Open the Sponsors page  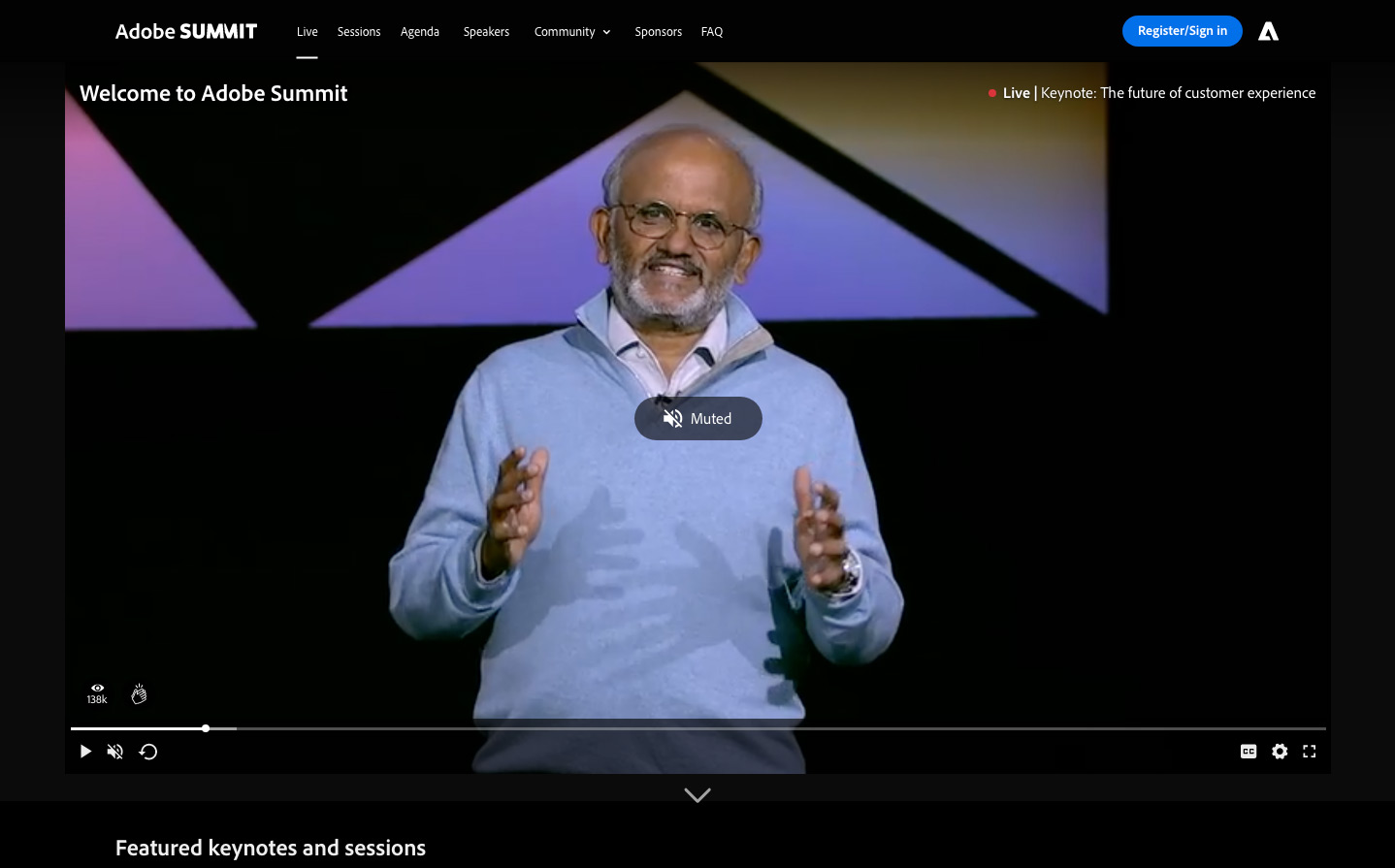pos(658,32)
